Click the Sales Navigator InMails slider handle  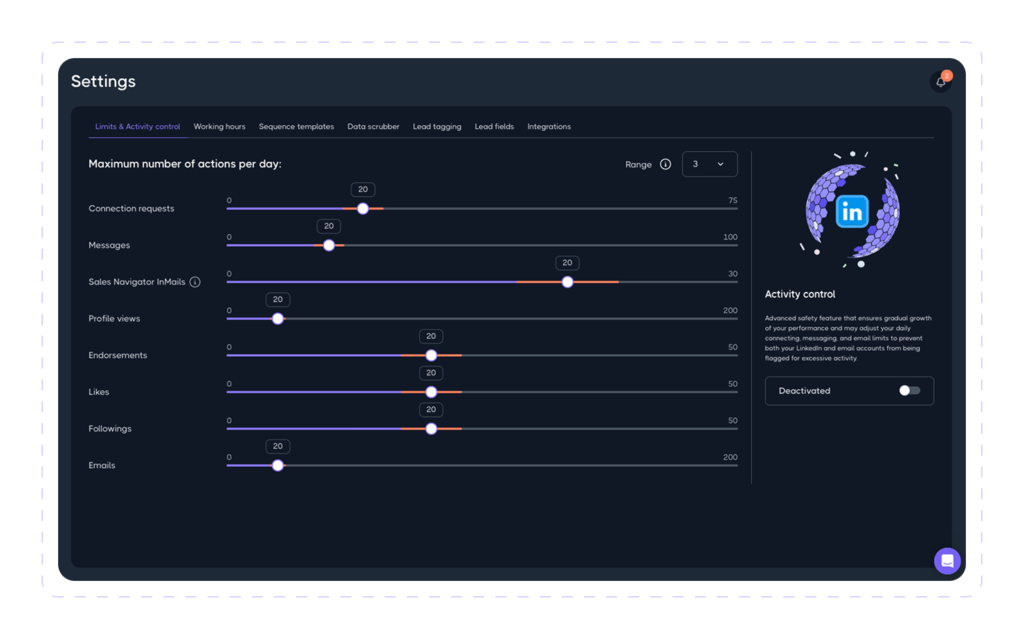(567, 282)
